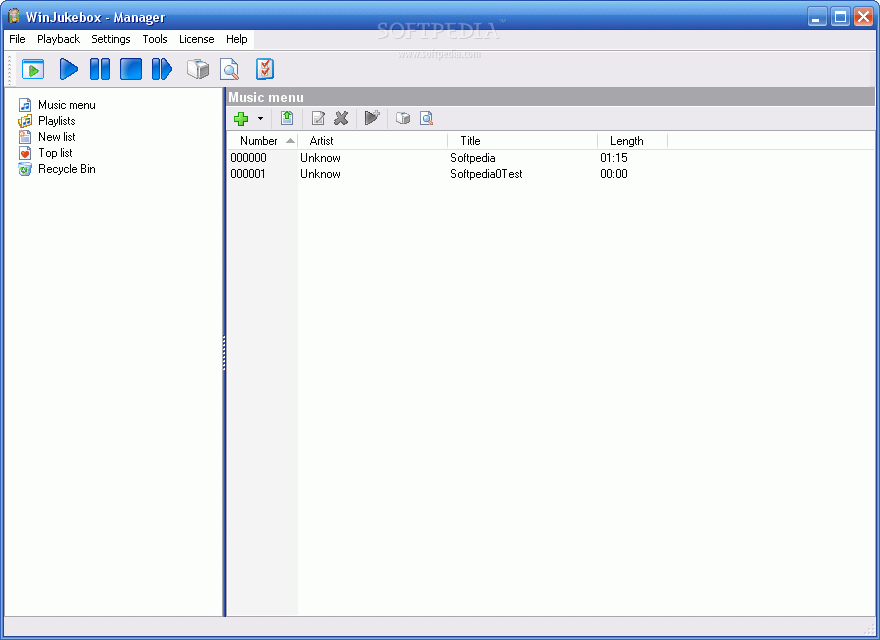Print the list from the Music menu toolbar

click(x=403, y=118)
